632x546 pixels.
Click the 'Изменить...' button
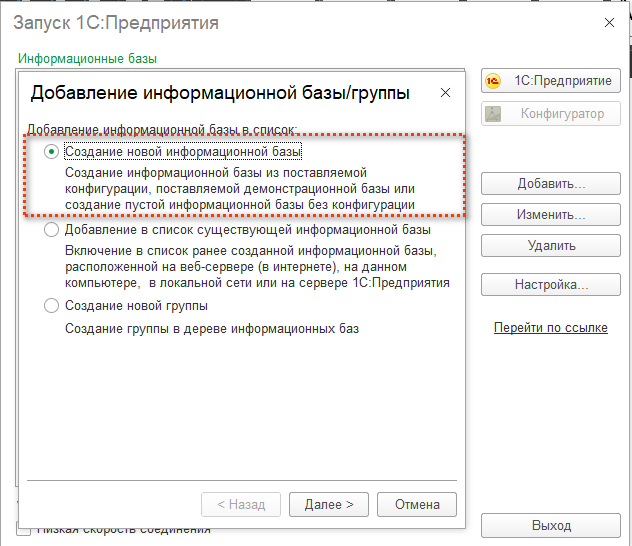coord(551,215)
